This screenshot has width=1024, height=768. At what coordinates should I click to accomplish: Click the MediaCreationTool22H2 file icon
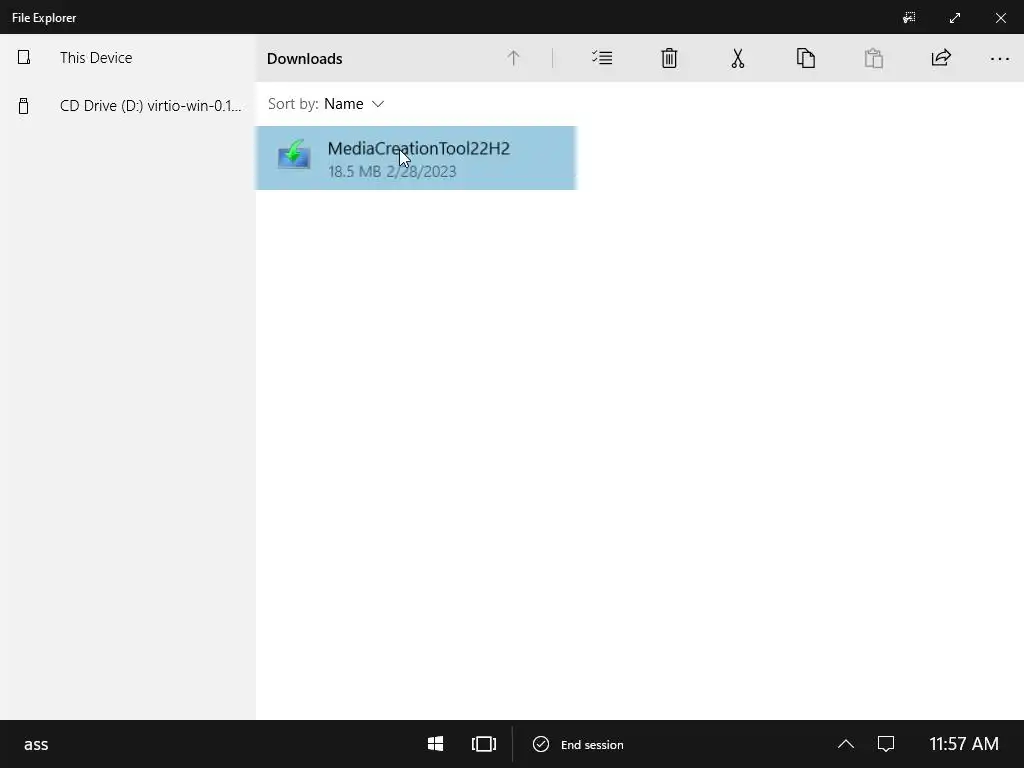(x=294, y=155)
